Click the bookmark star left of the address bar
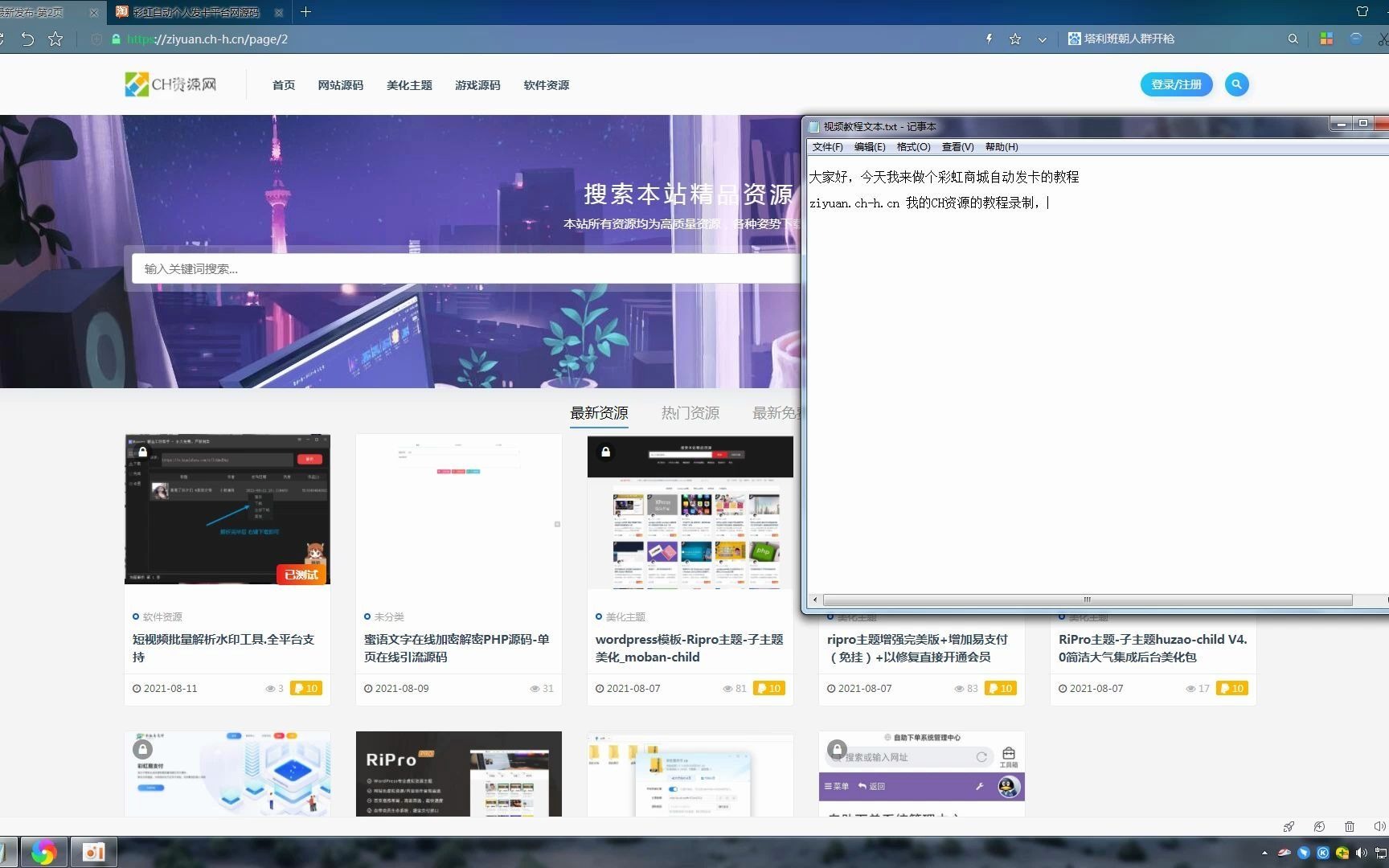Screen dimensions: 1389x868 (55, 39)
